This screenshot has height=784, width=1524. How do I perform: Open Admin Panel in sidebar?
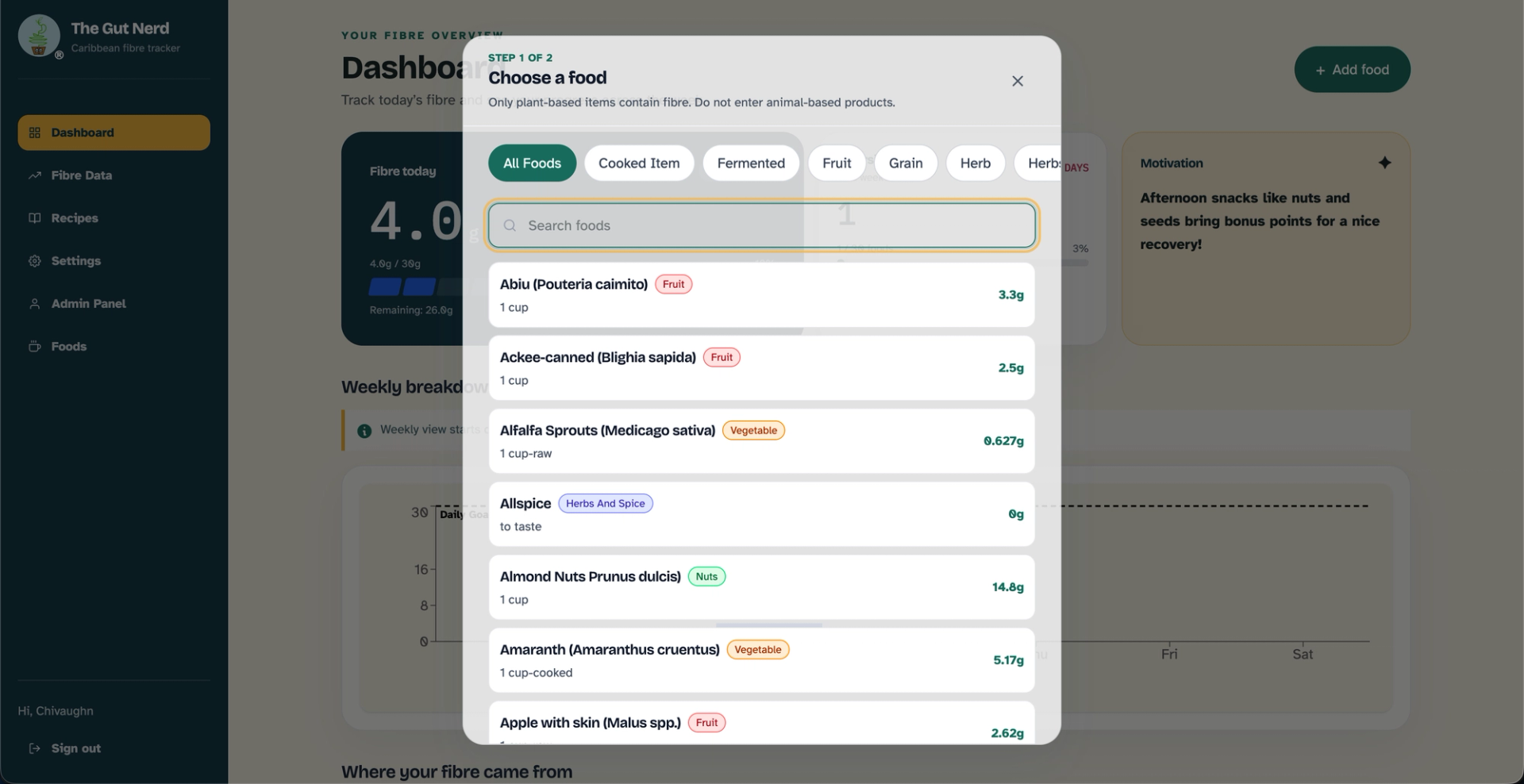114,304
